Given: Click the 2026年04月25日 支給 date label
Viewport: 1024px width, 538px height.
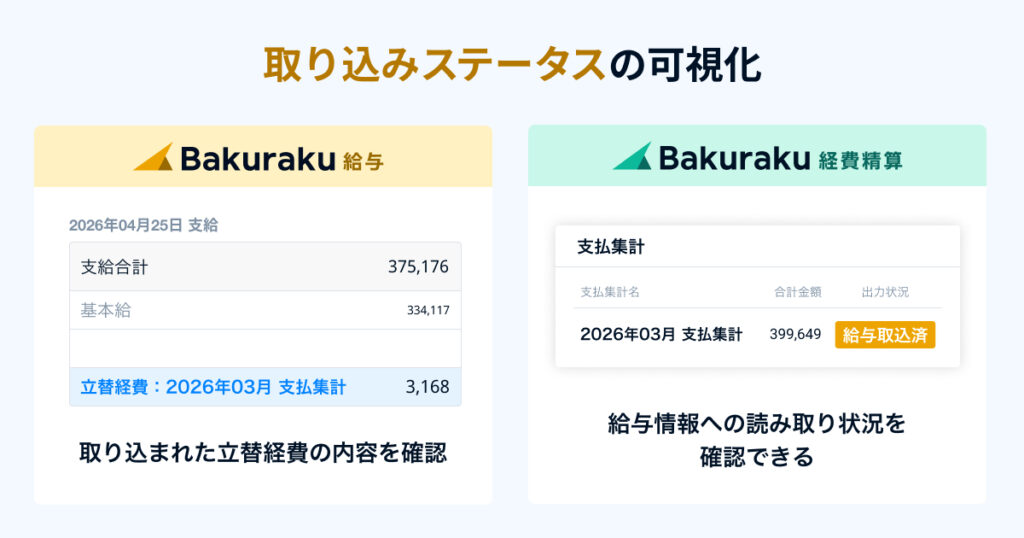Looking at the screenshot, I should click(143, 225).
